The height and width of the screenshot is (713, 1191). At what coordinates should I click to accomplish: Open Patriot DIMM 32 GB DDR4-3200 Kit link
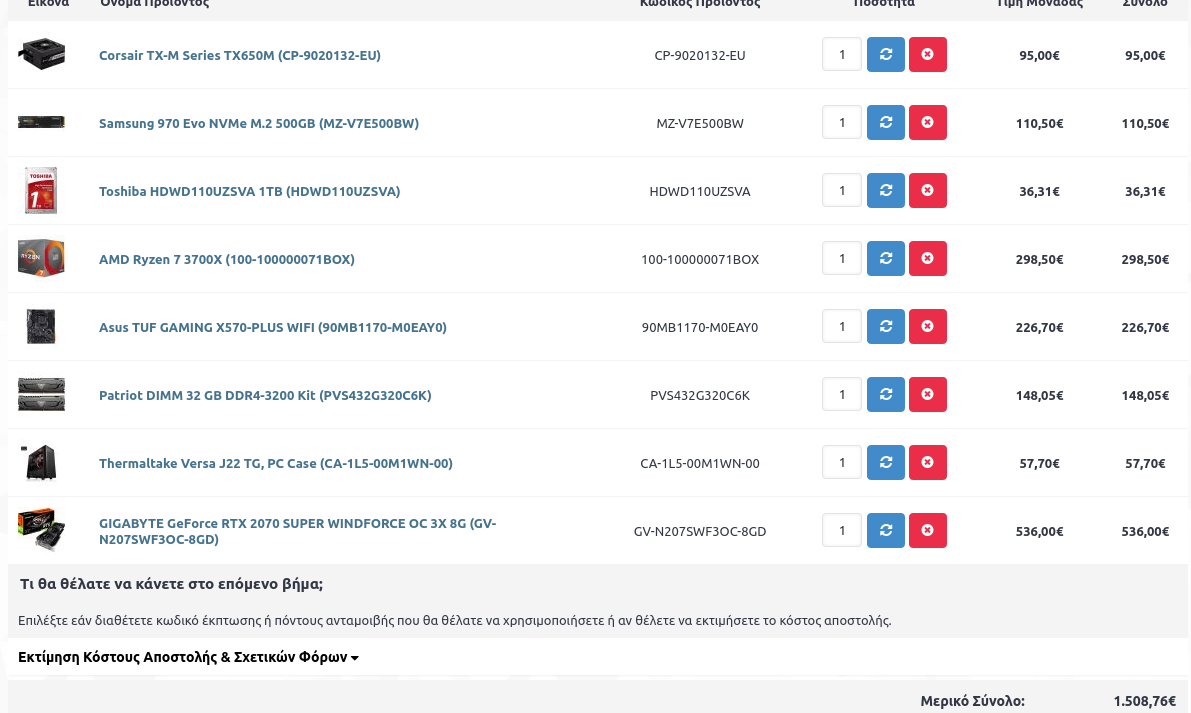[265, 395]
